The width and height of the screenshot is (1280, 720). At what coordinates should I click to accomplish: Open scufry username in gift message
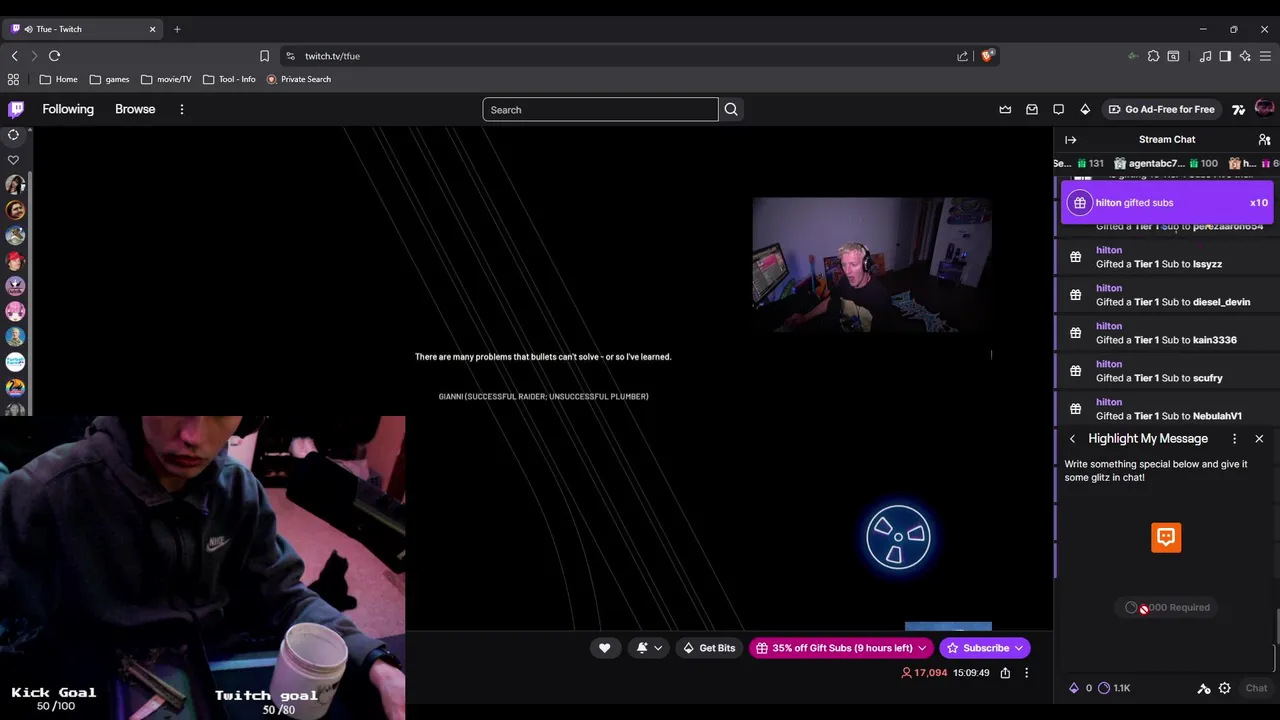click(x=1208, y=378)
